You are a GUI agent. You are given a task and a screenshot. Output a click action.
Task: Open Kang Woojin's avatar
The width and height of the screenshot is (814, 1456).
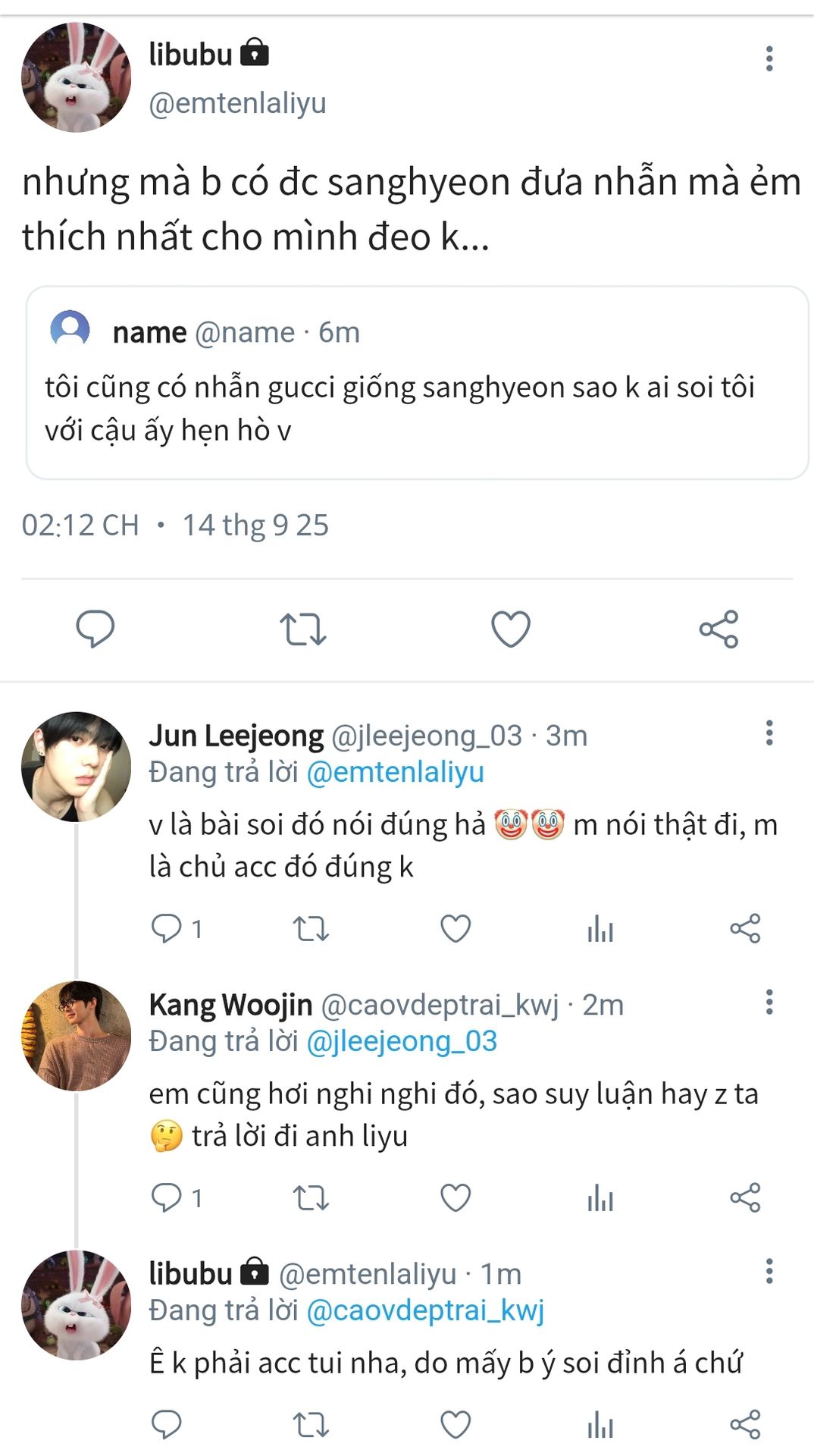(76, 1036)
